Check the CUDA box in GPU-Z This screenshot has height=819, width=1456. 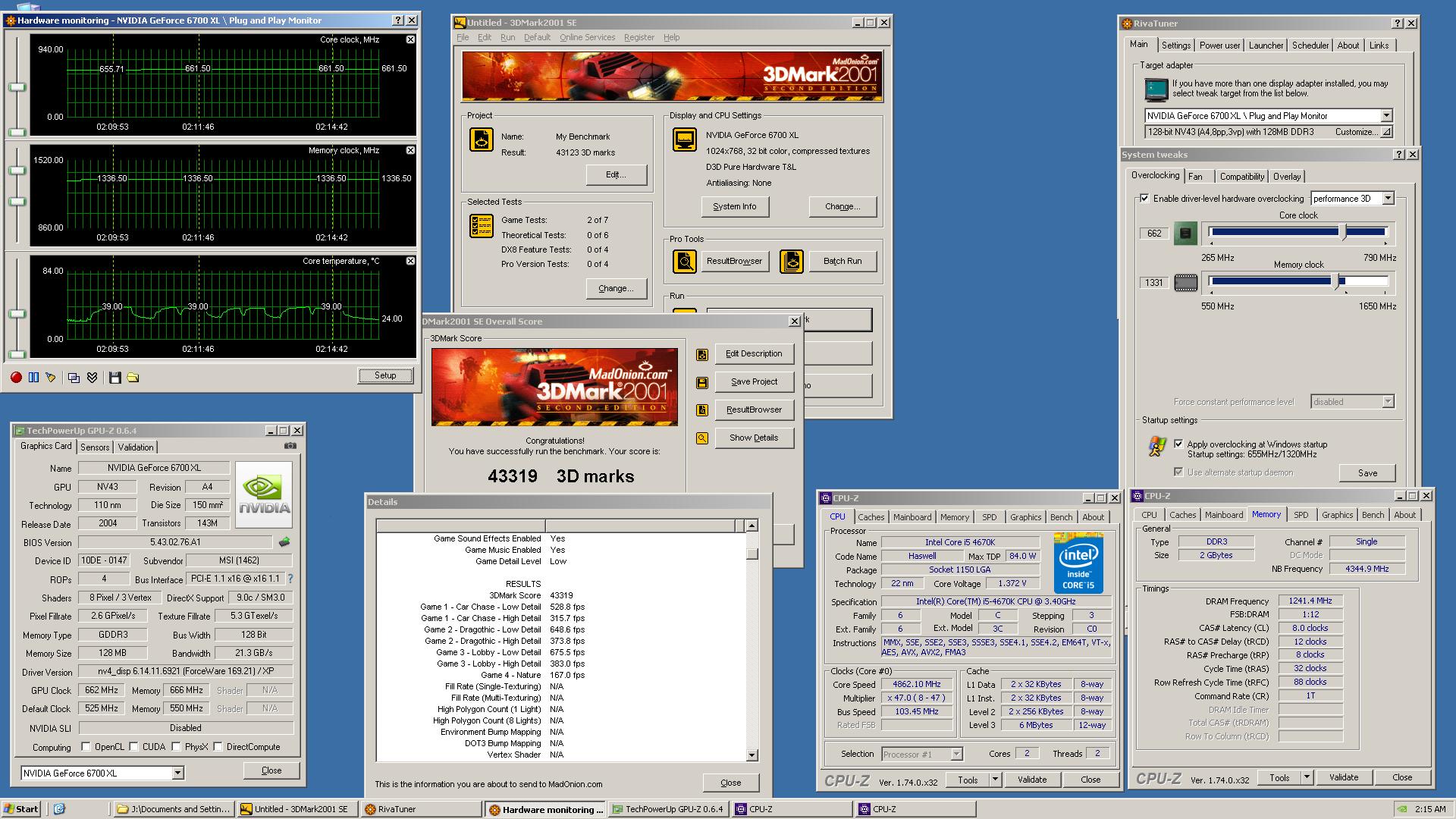click(133, 747)
